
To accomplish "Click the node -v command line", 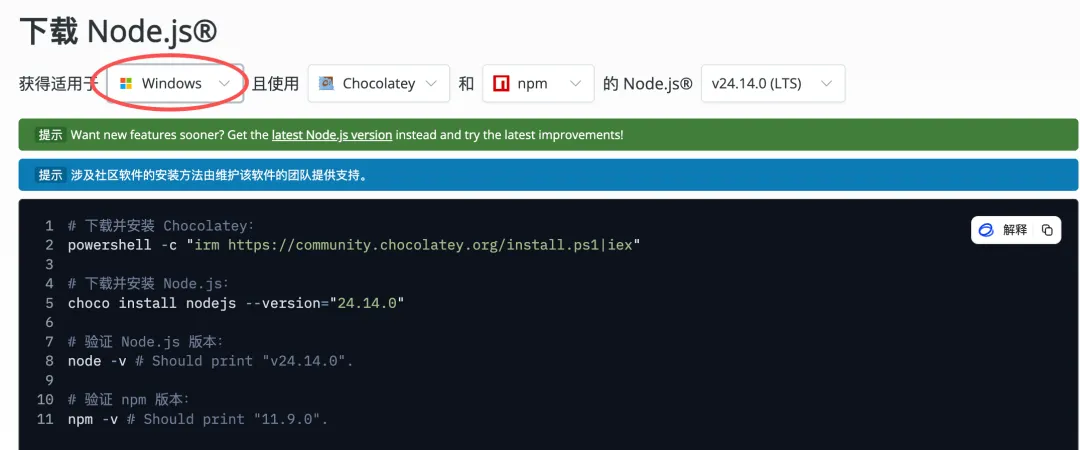I will [210, 360].
